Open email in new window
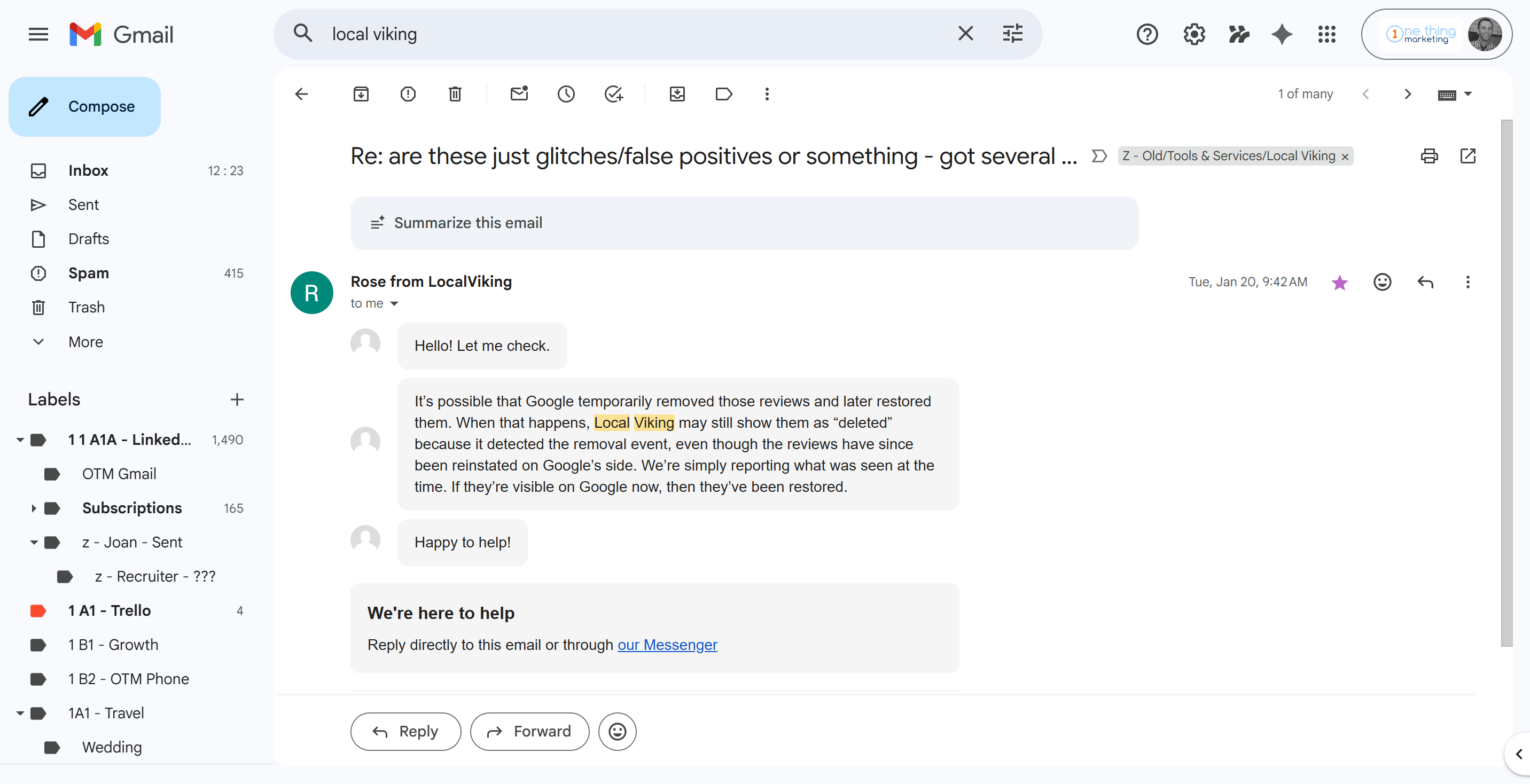This screenshot has height=784, width=1530. point(1467,156)
